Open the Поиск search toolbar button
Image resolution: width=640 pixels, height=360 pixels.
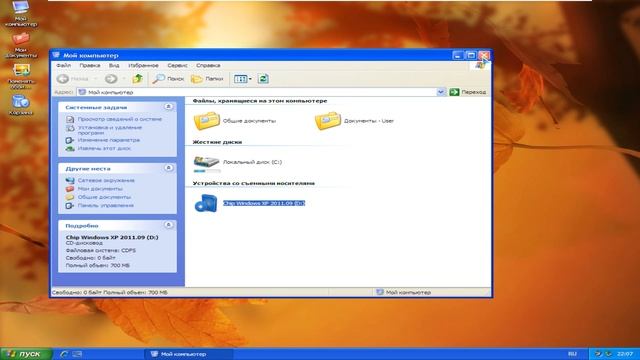(168, 79)
